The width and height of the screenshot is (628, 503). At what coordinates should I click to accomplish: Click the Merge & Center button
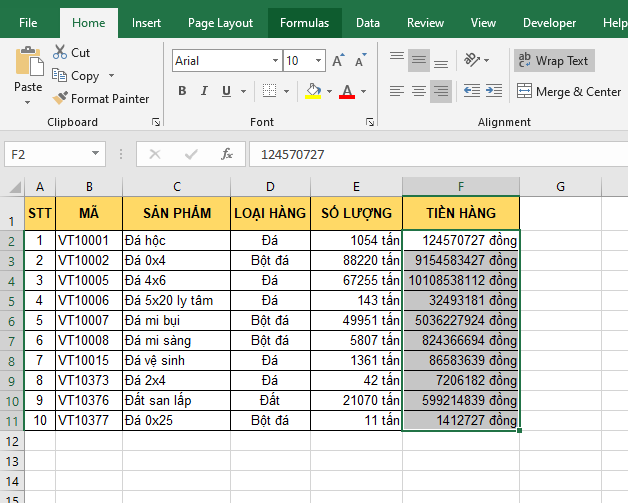(x=569, y=92)
